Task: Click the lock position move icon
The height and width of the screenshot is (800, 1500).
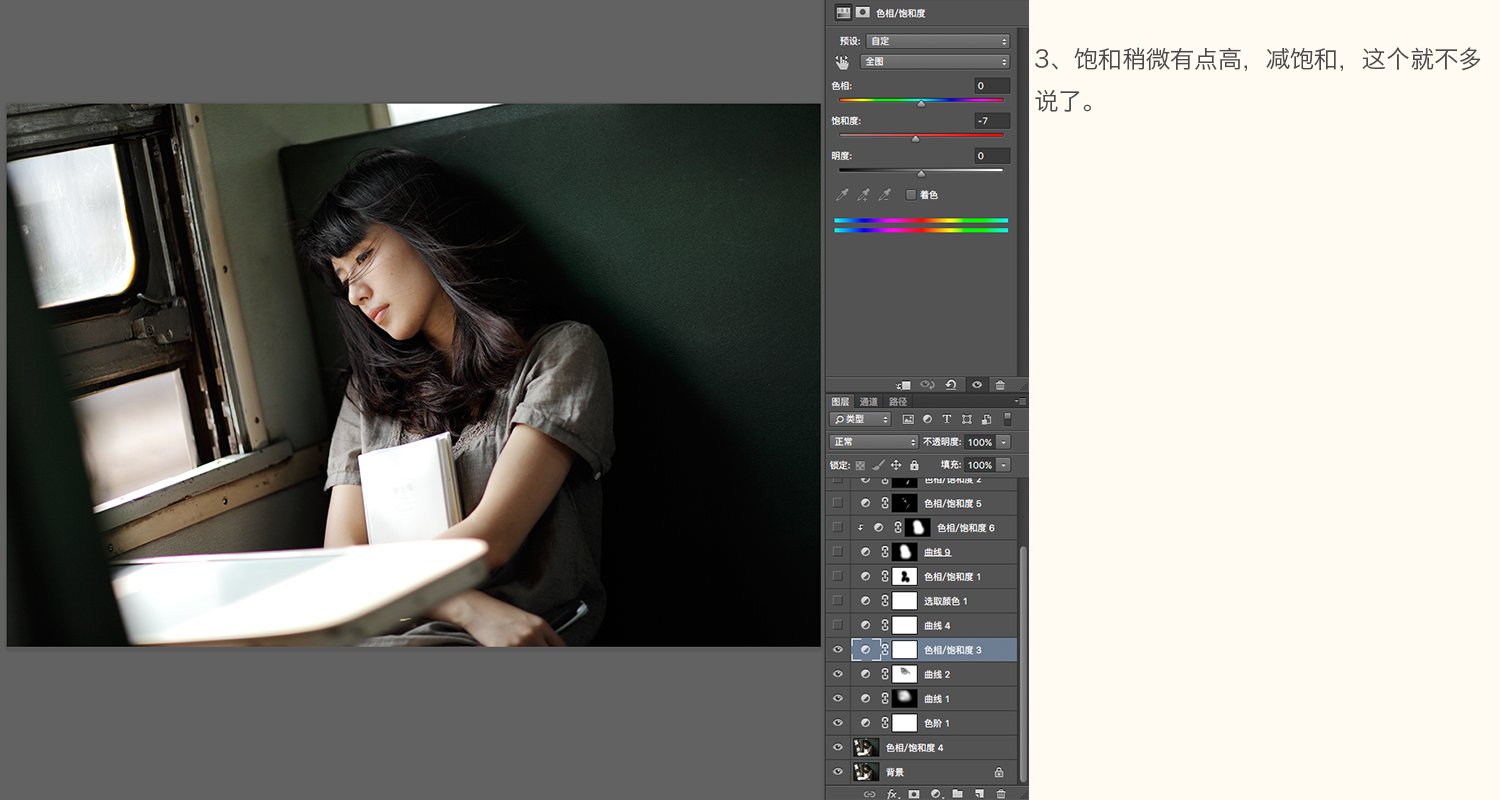Action: [x=896, y=465]
